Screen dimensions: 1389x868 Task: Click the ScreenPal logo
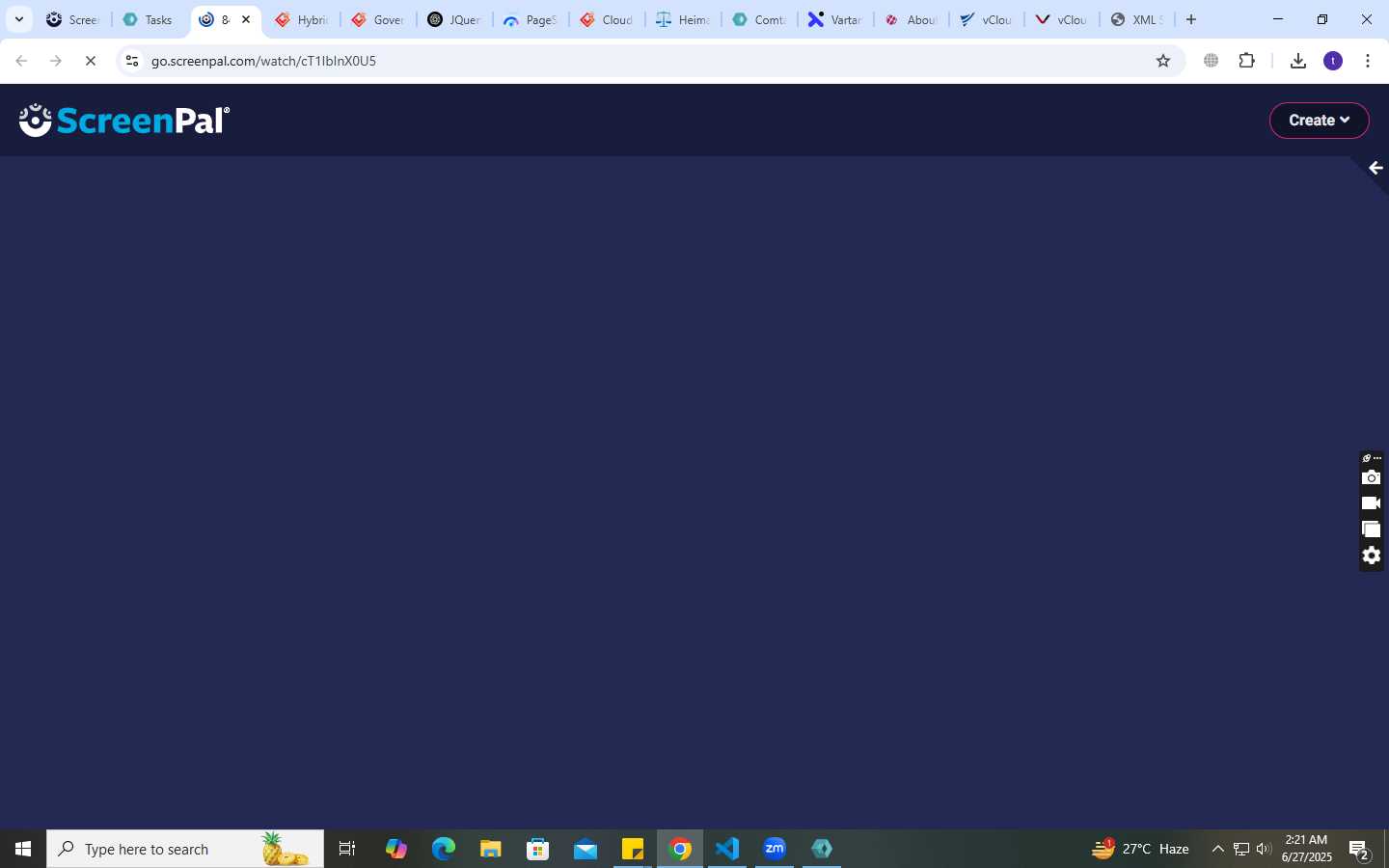tap(124, 121)
